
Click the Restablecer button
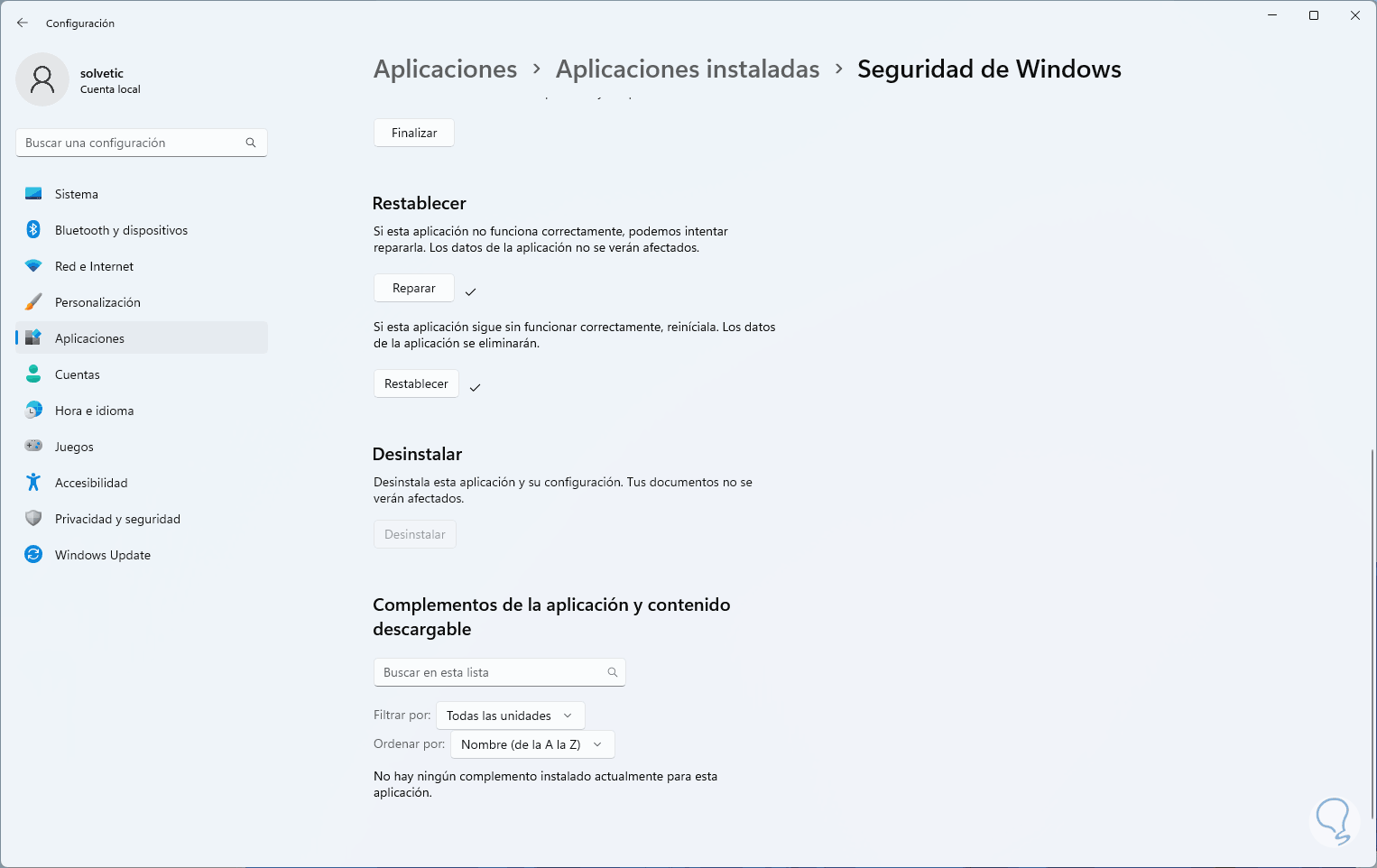(x=416, y=383)
